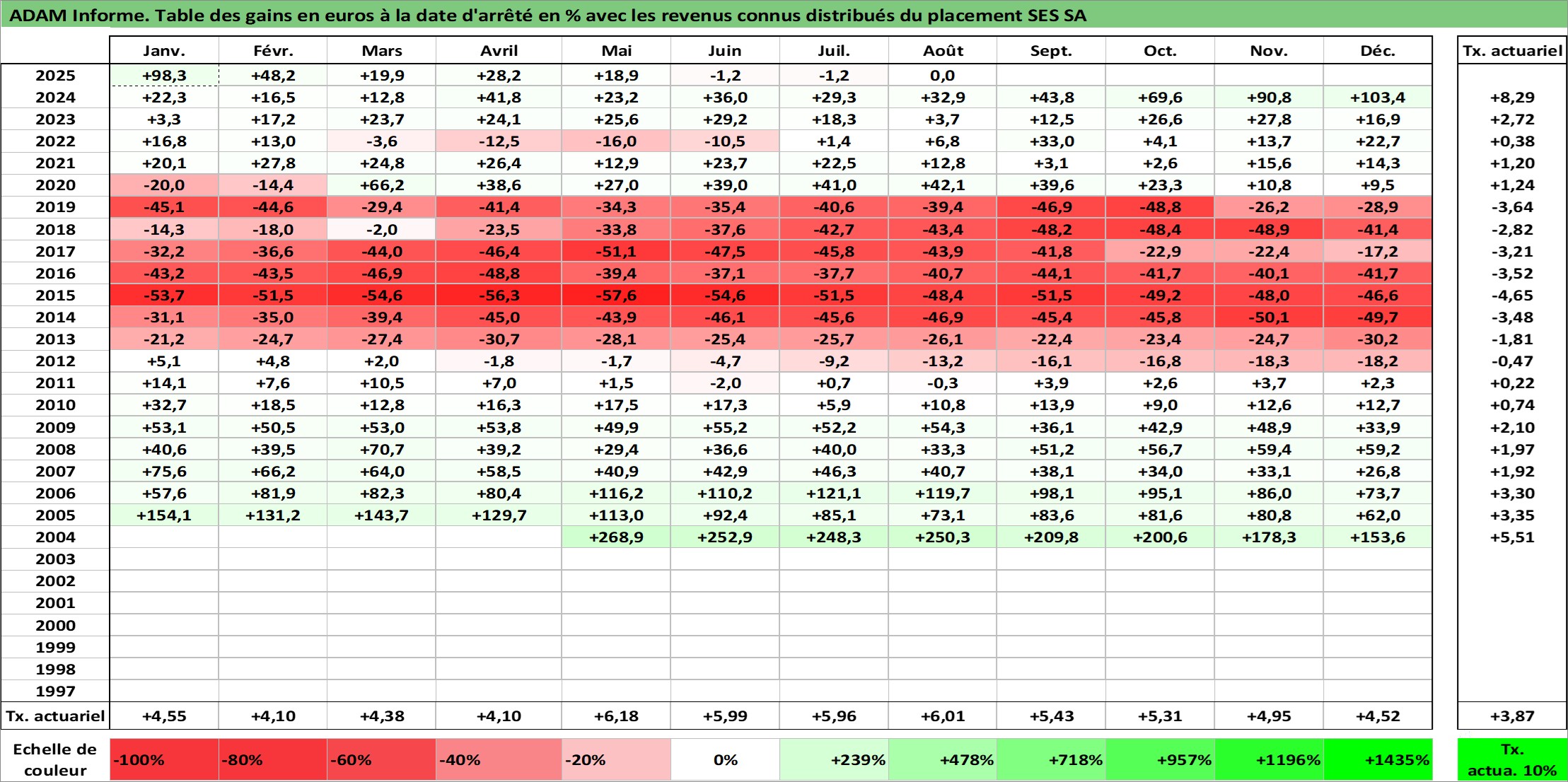Screen dimensions: 1568x782
Task: Select the +478% green swatch
Action: [x=943, y=759]
